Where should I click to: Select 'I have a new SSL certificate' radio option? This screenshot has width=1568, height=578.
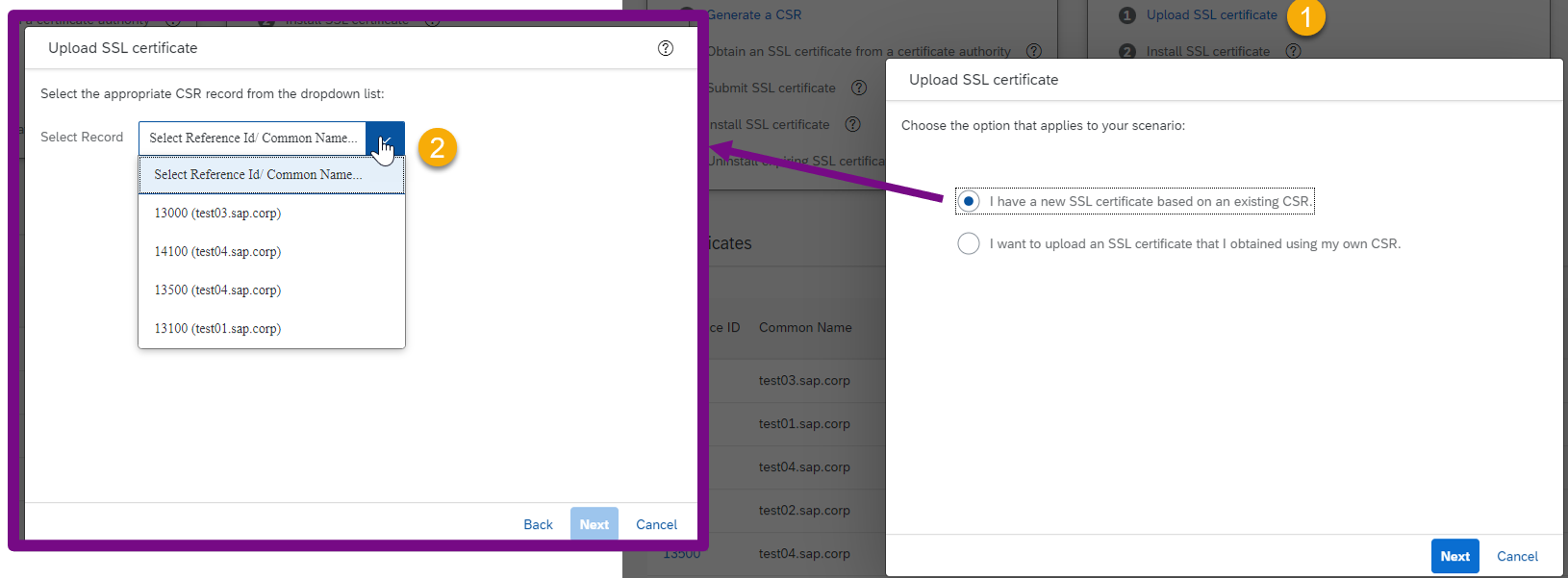(969, 201)
